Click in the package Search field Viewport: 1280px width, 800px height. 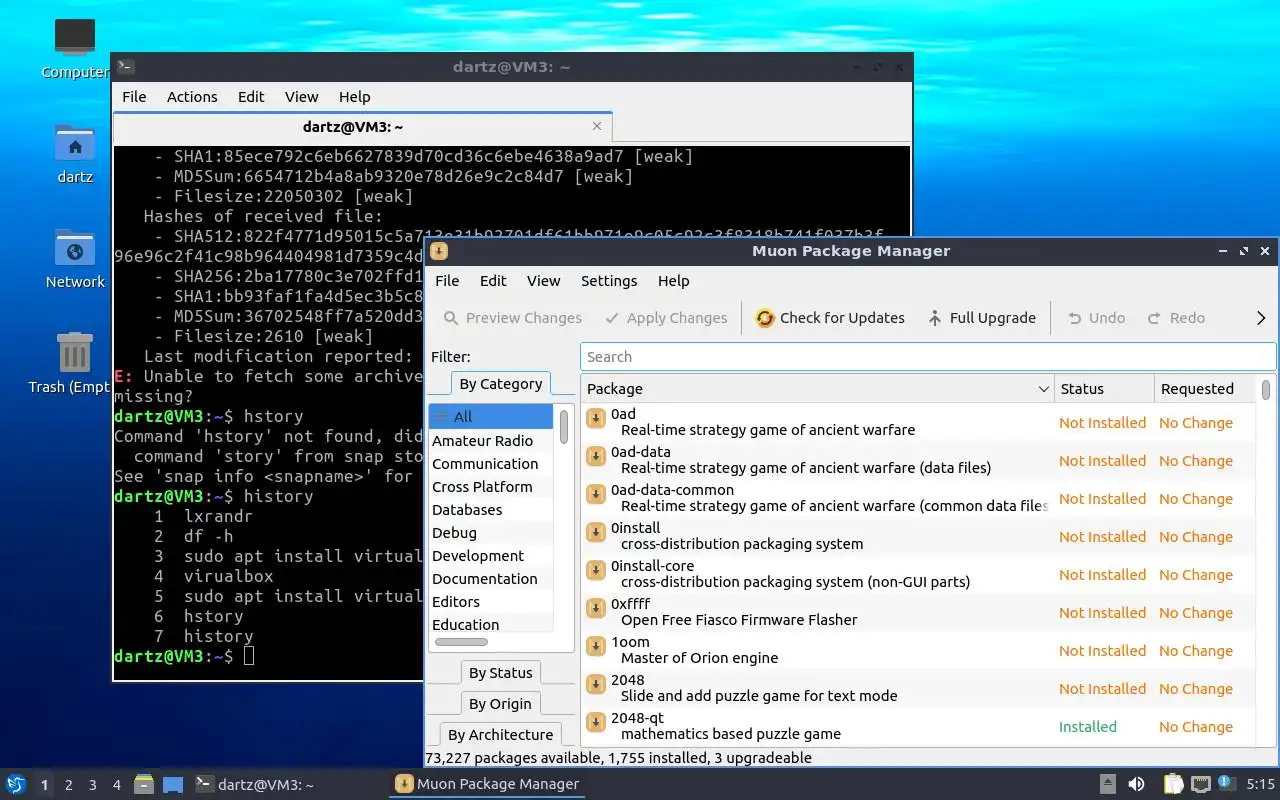[928, 357]
